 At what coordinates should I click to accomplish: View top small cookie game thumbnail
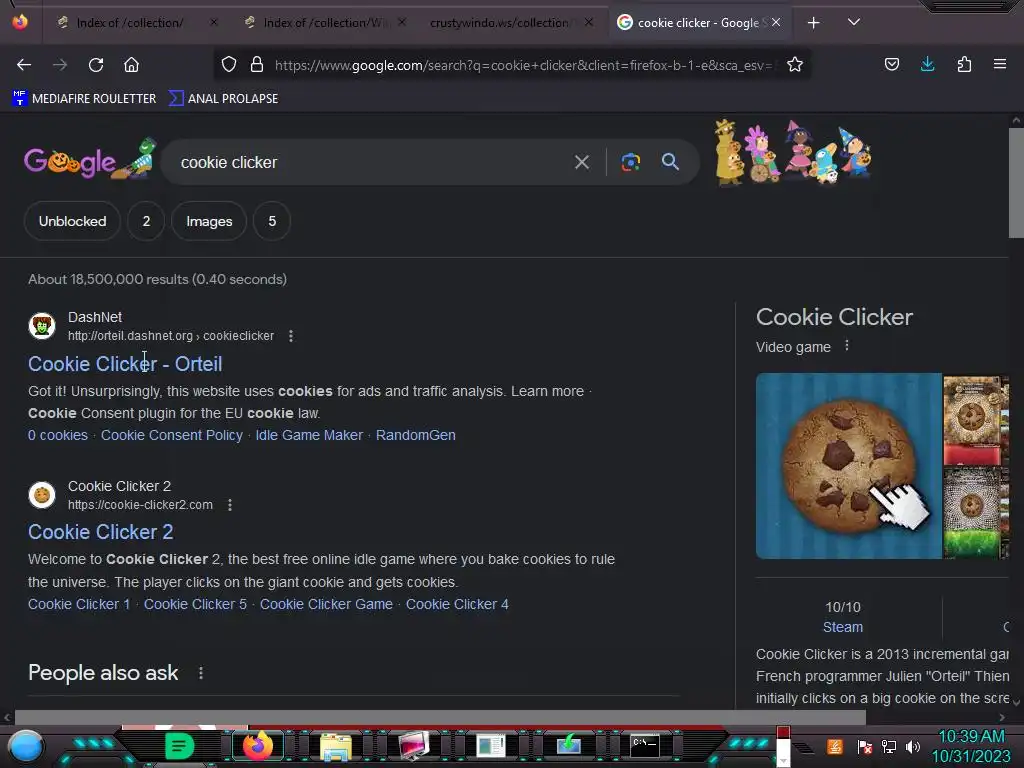click(x=975, y=419)
